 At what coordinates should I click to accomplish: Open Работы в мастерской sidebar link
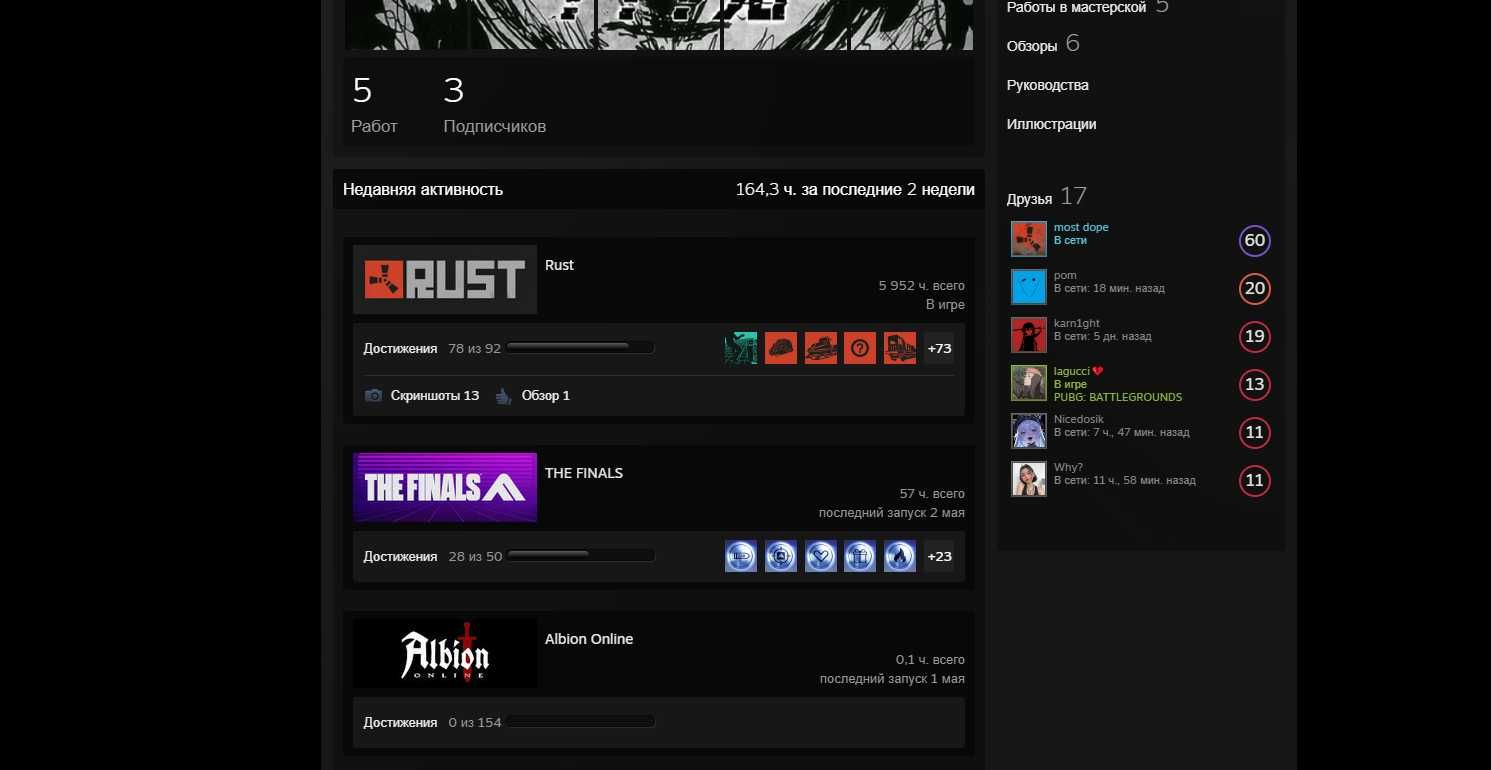pos(1076,7)
